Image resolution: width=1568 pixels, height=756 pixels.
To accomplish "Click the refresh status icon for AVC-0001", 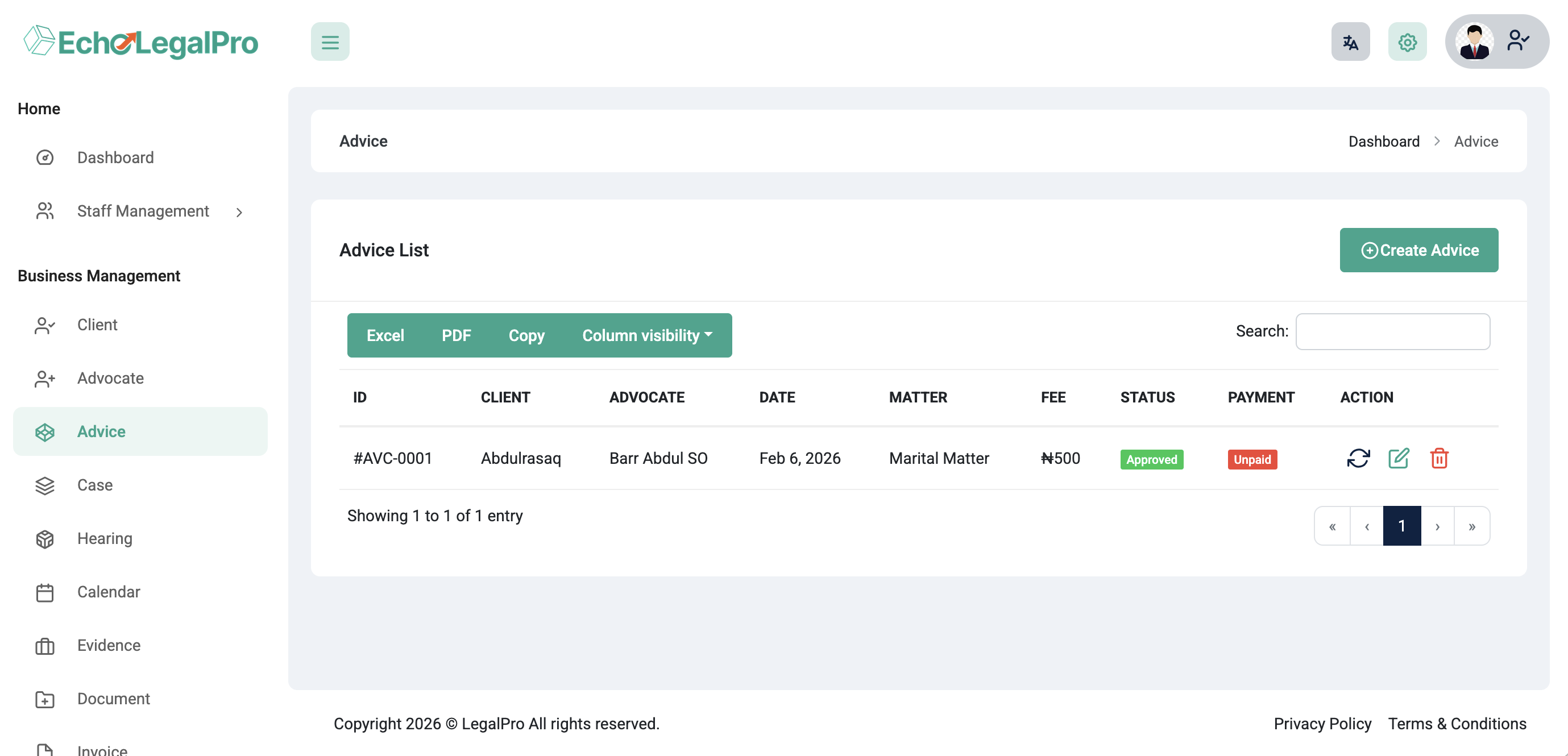I will (x=1358, y=458).
